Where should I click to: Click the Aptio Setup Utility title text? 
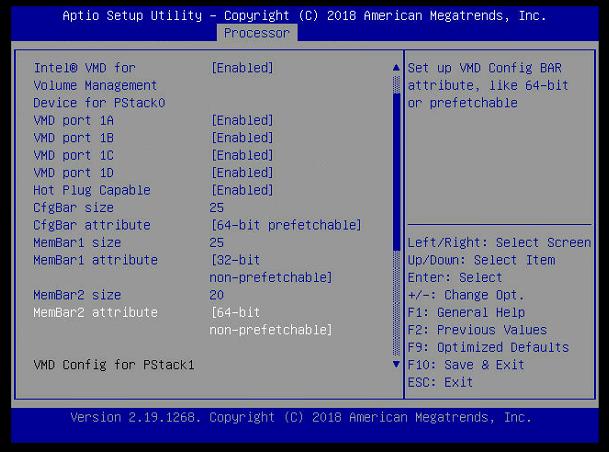[x=304, y=16]
